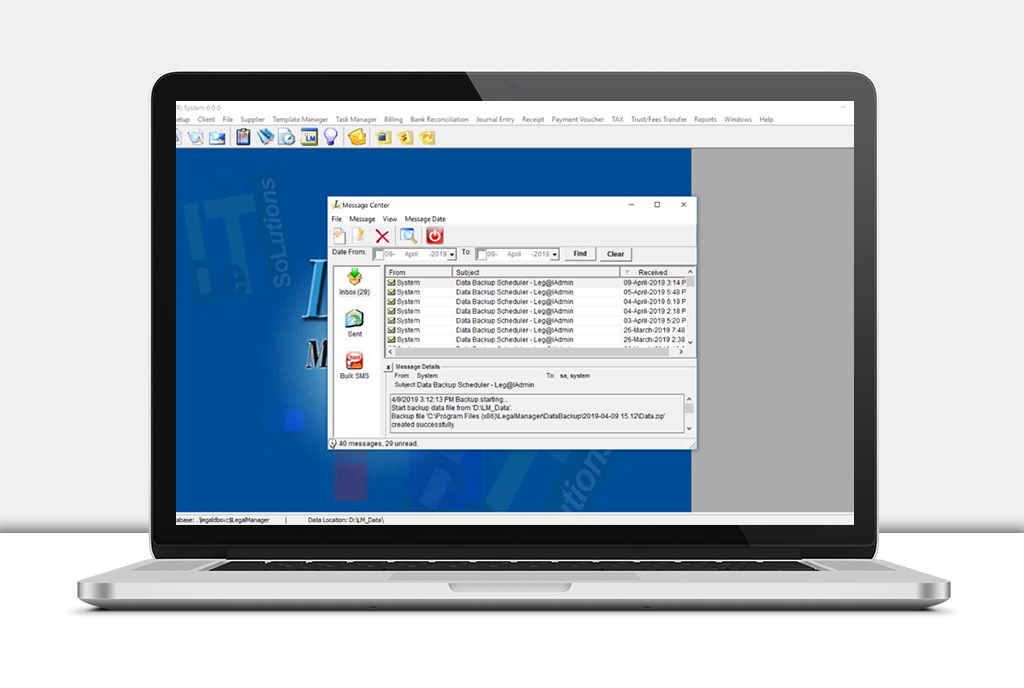Click the light bulb icon in the toolbar
This screenshot has width=1024, height=688.
[x=330, y=137]
